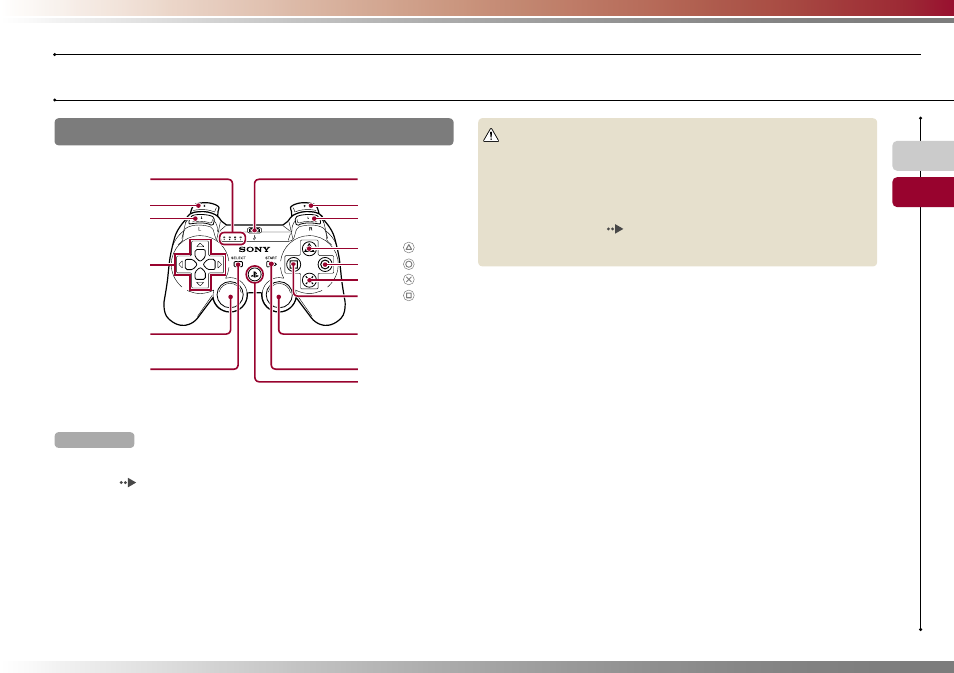Viewport: 954px width, 673px height.
Task: Select the dark red side tab
Action: pyautogui.click(x=923, y=192)
